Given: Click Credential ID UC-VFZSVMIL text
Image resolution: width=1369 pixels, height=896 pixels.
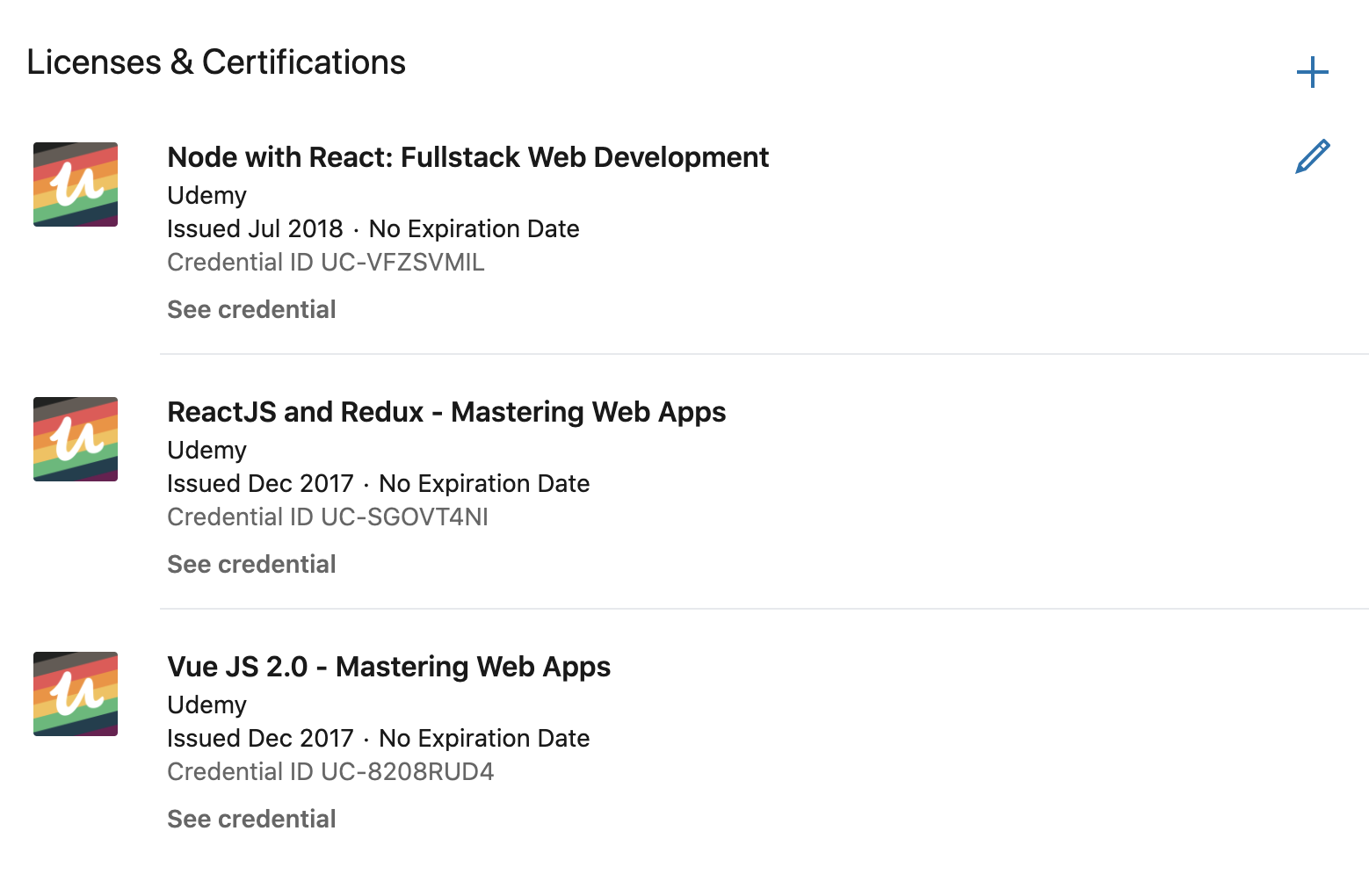Looking at the screenshot, I should pos(325,262).
